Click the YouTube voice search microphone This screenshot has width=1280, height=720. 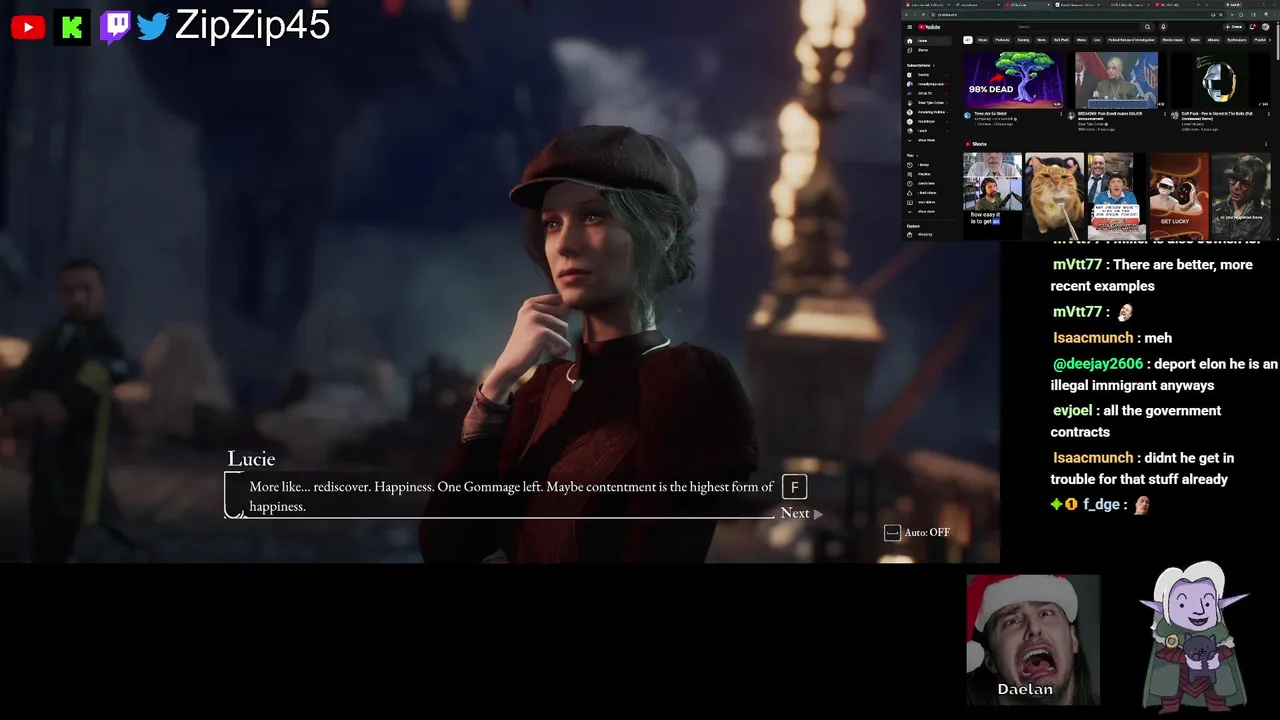[x=1163, y=27]
